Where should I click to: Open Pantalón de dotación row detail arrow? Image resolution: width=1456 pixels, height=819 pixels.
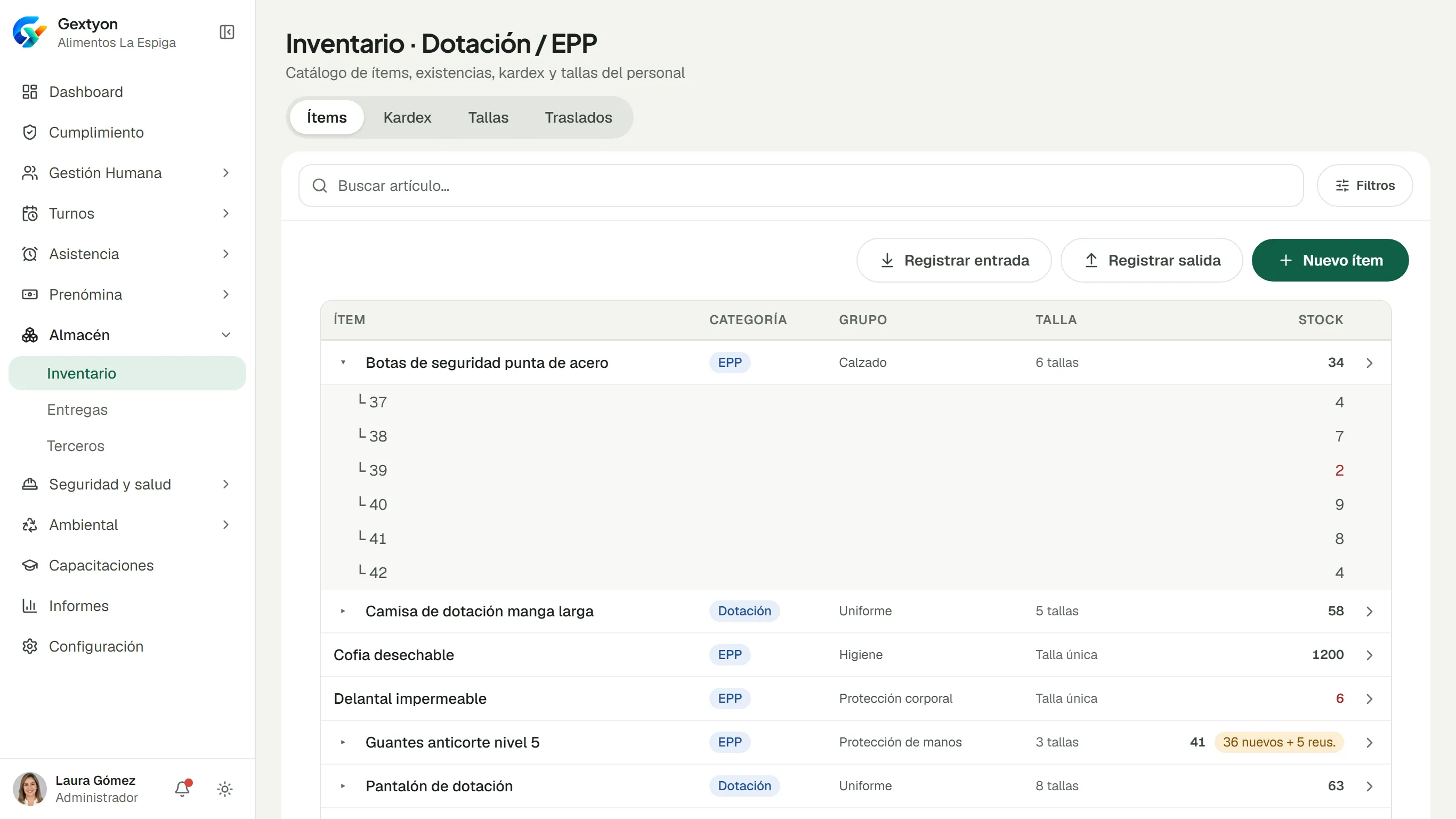click(x=1370, y=786)
